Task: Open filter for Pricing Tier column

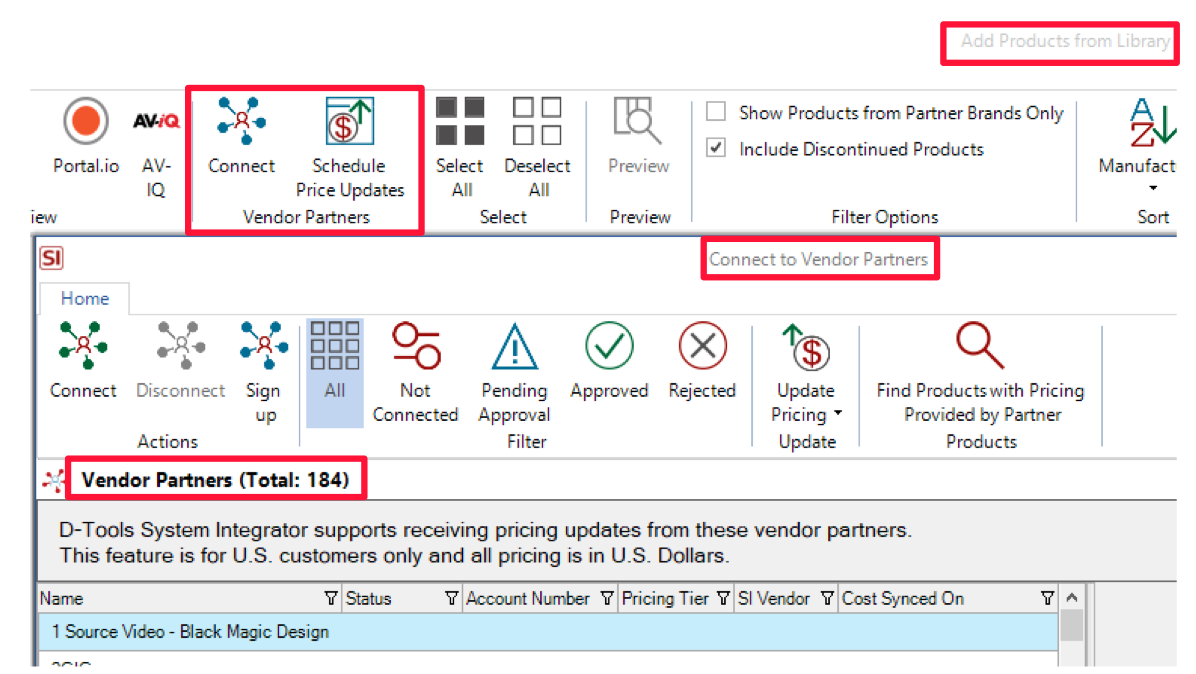Action: [723, 599]
